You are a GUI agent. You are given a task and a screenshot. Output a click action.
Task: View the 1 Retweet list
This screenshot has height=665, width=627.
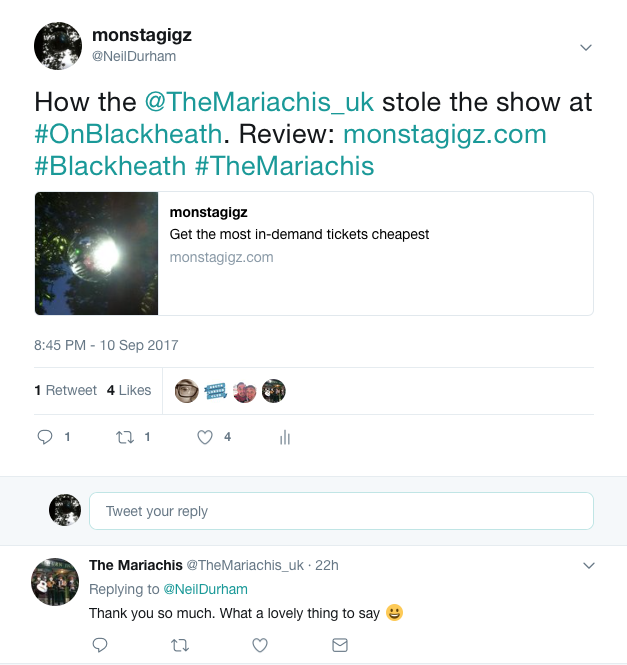(x=66, y=390)
